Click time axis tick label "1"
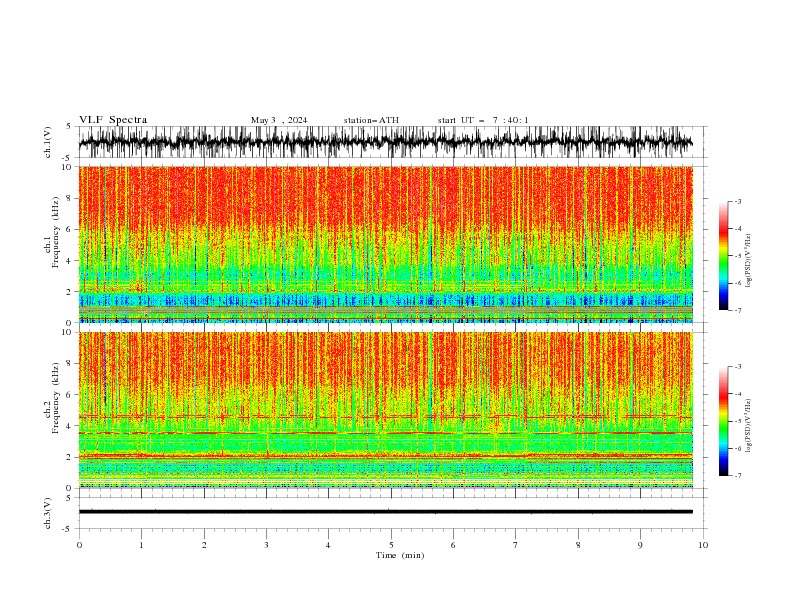The image size is (792, 612). click(x=141, y=545)
